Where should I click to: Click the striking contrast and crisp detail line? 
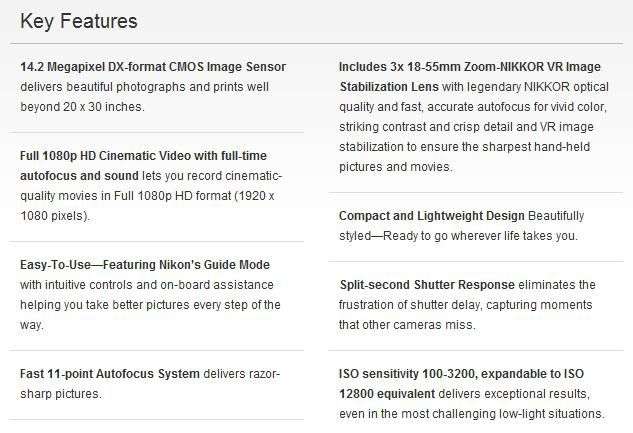coord(466,127)
